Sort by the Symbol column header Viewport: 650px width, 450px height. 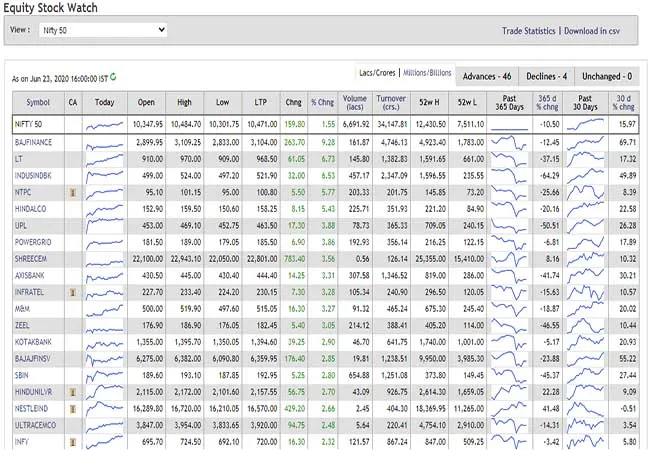coord(38,102)
